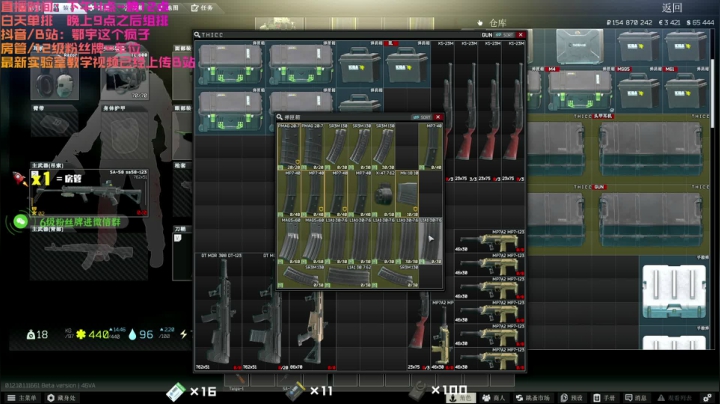Screen dimensions: 720x404
Task: Open the 主菜单 main menu
Action: click(22, 398)
